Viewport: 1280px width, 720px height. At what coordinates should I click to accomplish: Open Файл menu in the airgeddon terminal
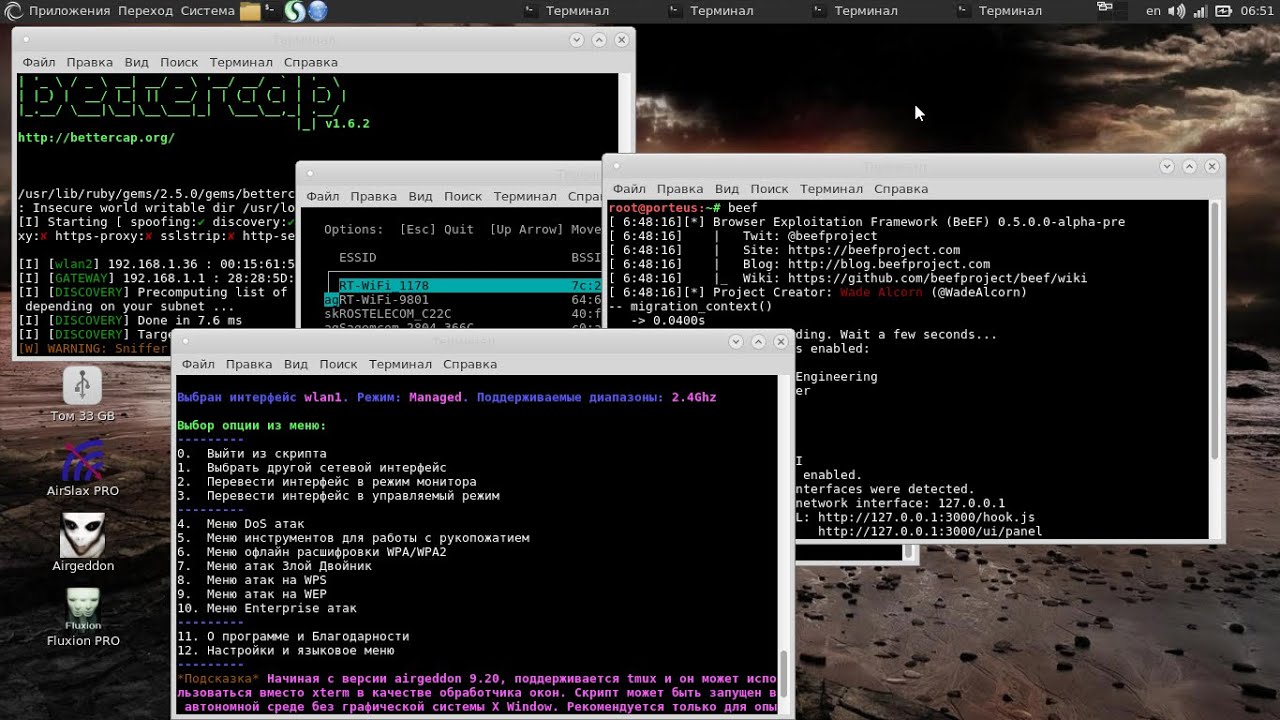198,365
